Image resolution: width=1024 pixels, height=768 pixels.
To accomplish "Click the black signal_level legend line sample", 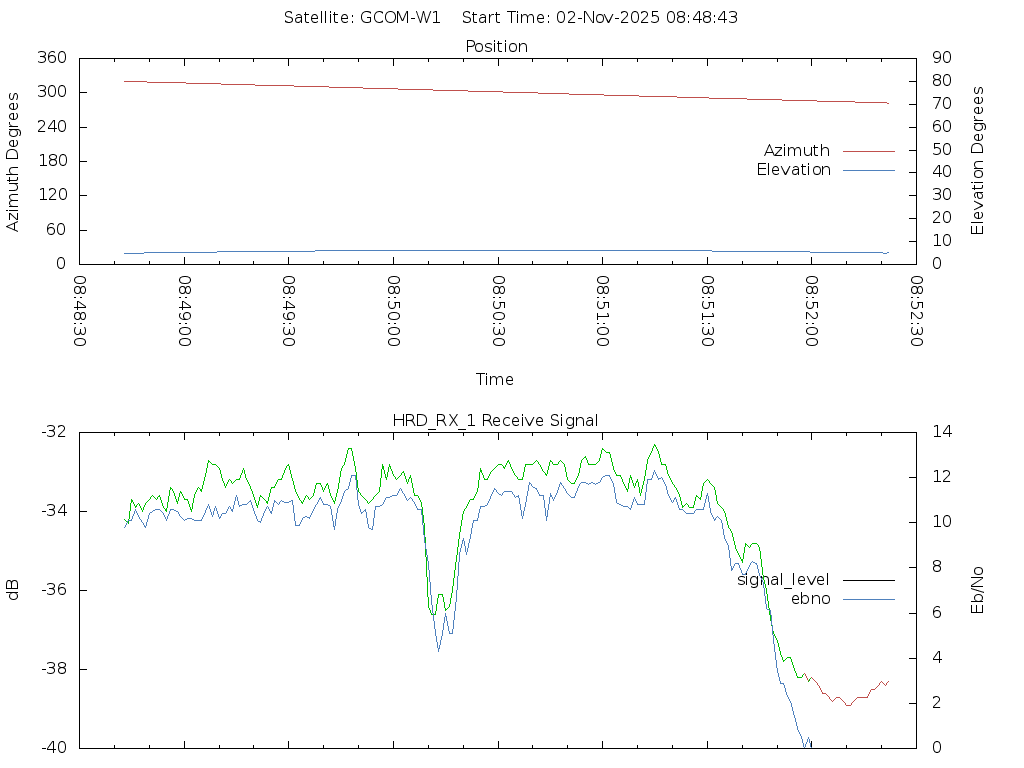I will point(868,580).
